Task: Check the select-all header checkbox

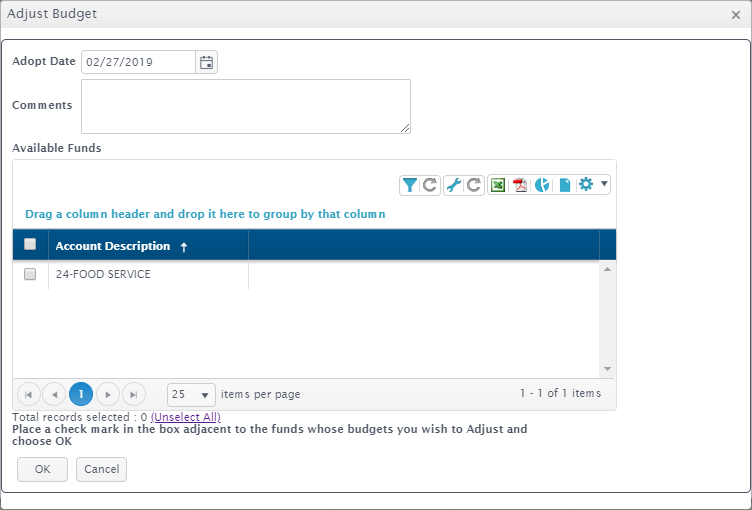Action: point(30,244)
